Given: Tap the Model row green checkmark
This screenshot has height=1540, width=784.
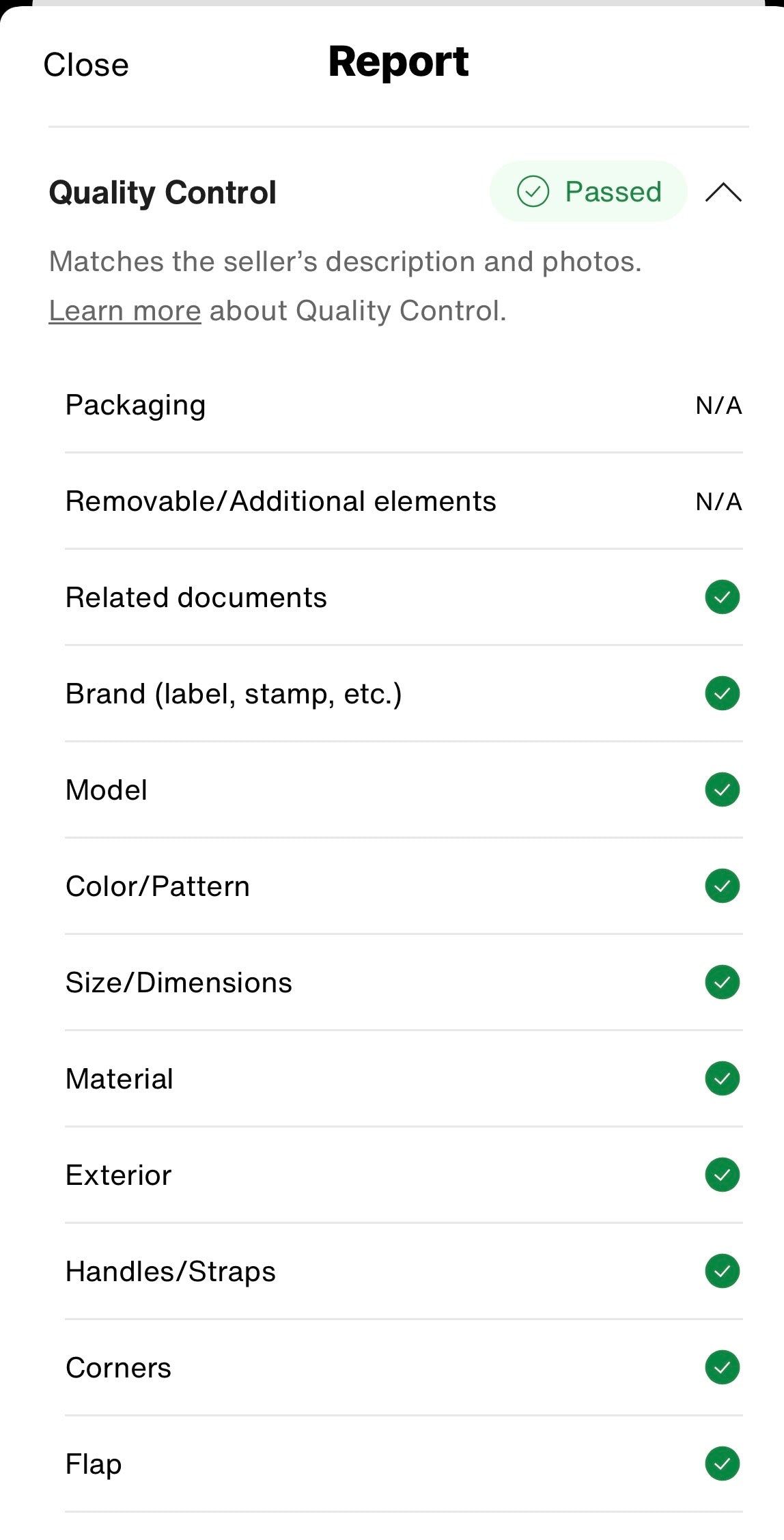Looking at the screenshot, I should [722, 789].
